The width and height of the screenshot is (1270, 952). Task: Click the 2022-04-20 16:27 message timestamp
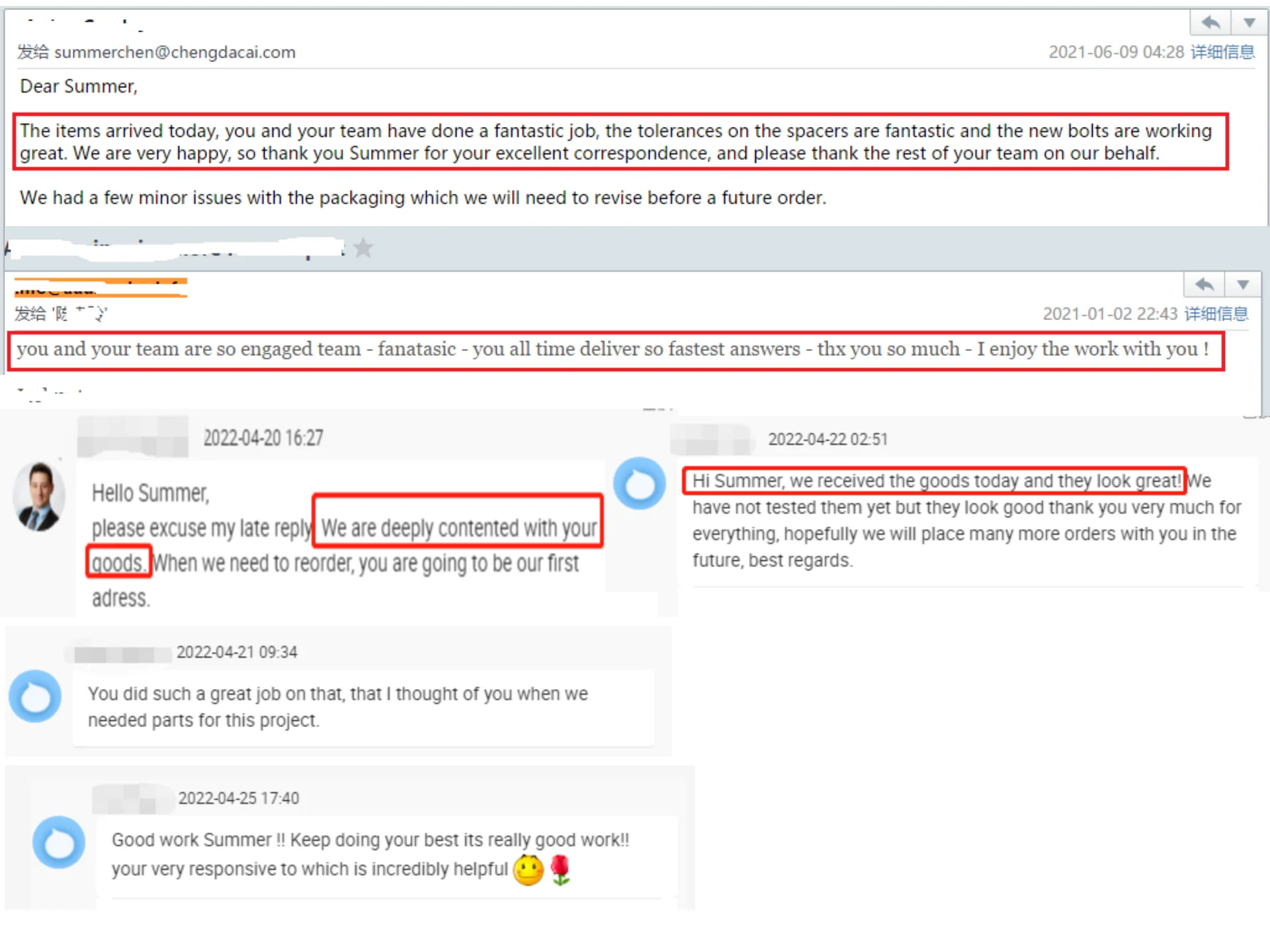(x=263, y=438)
